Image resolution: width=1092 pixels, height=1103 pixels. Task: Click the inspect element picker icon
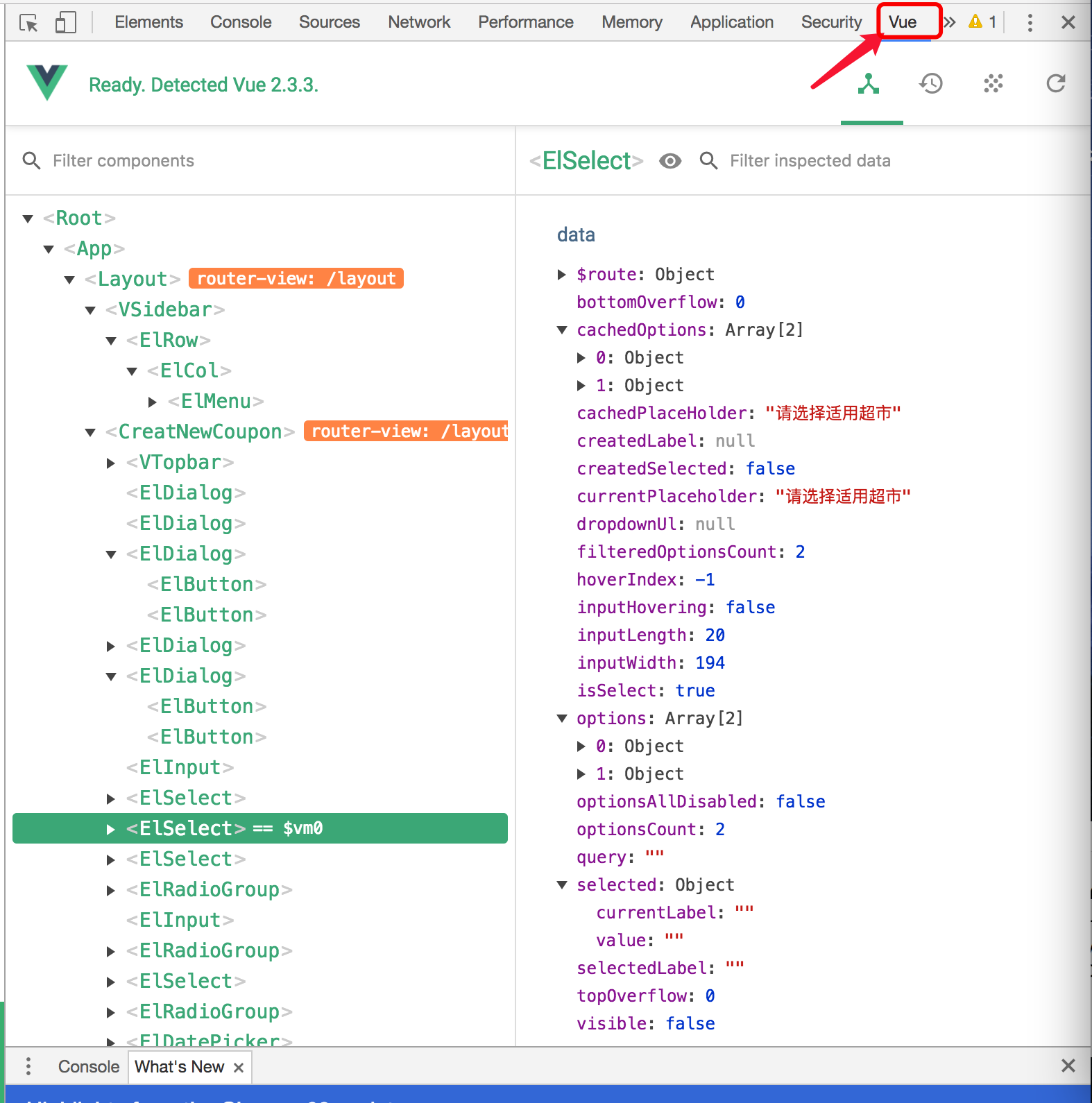coord(28,23)
